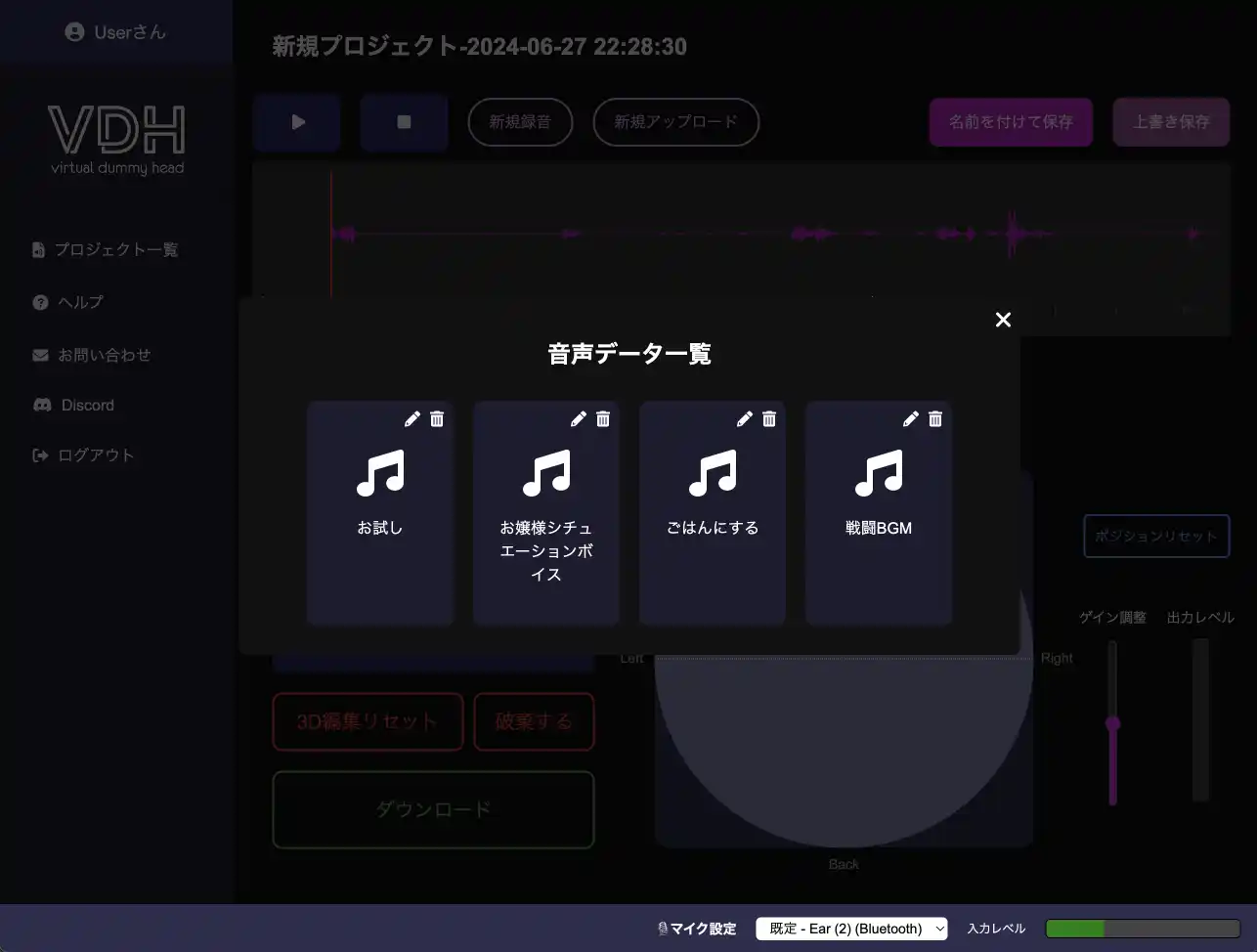
Task: Edit the ごはんにする audio item via its pencil icon
Action: [x=745, y=418]
